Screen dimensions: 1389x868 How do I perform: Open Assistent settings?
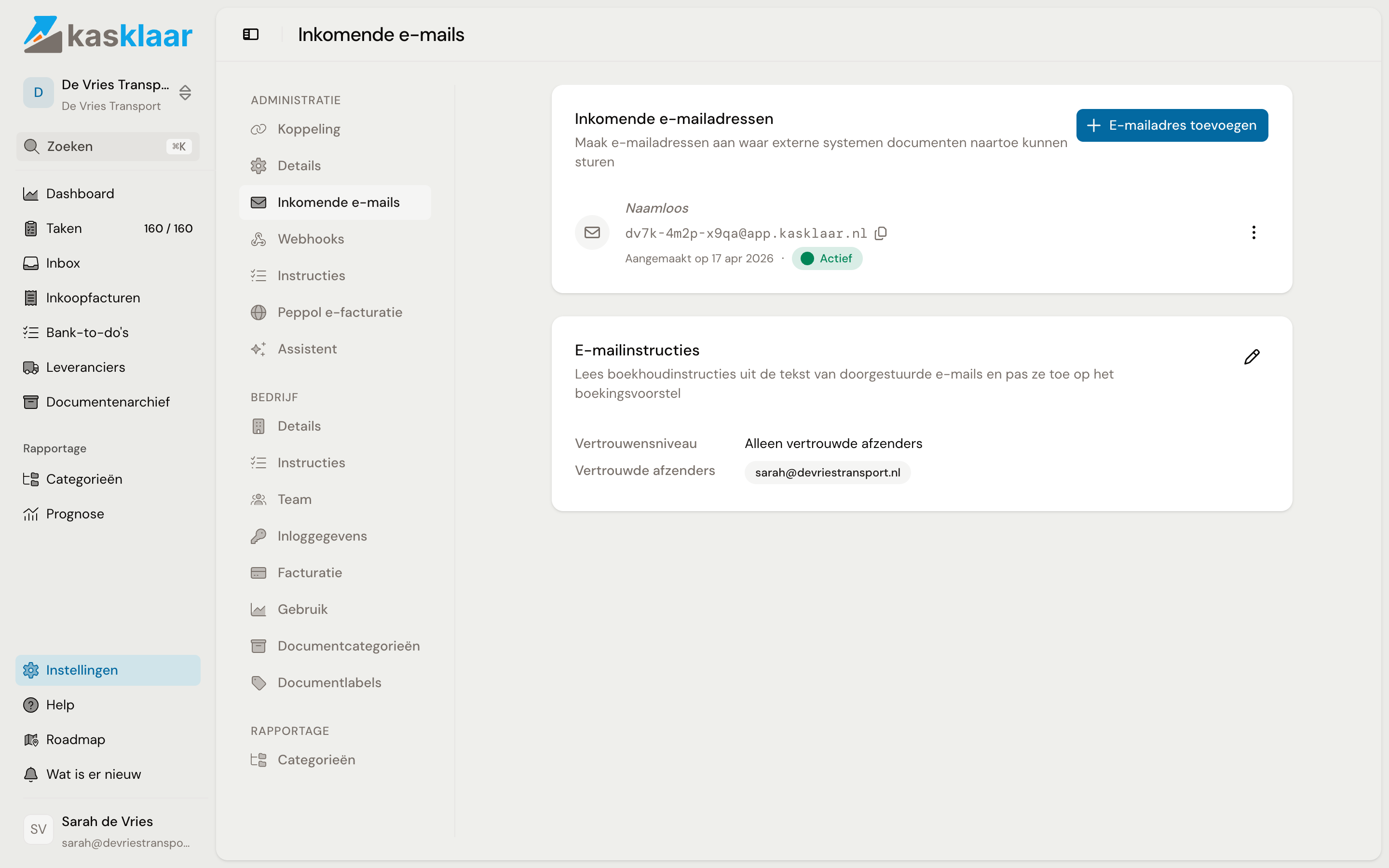(335, 349)
